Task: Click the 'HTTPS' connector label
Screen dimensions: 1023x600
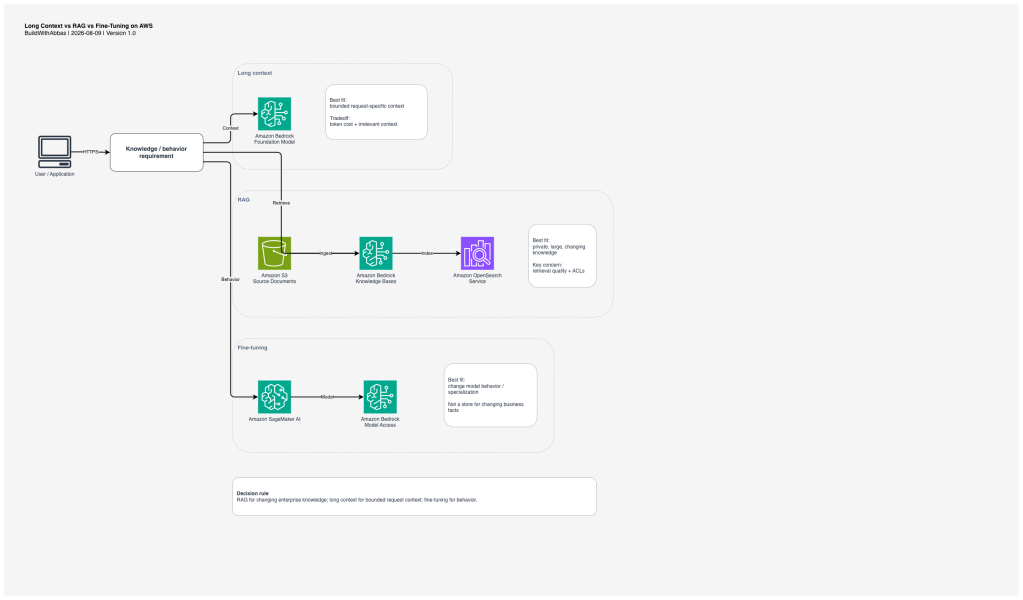Action: click(x=91, y=152)
